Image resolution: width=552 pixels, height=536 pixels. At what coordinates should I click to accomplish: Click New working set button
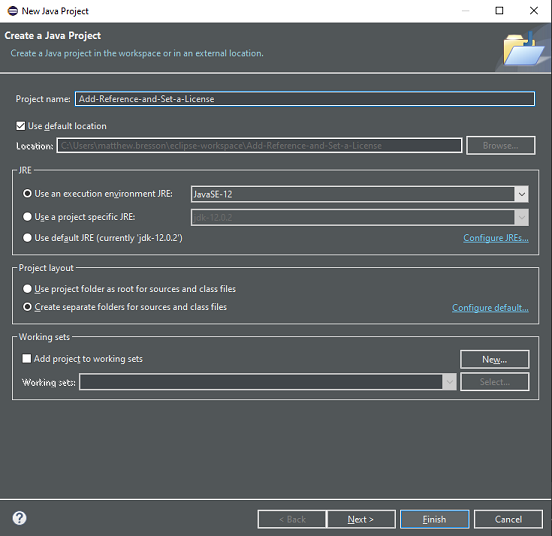click(495, 359)
